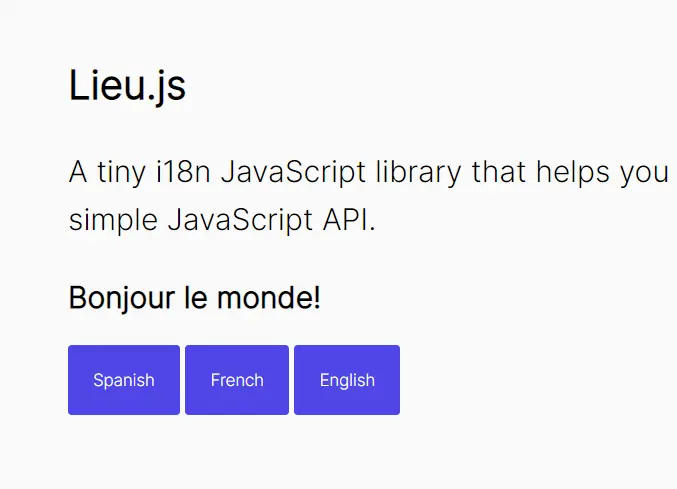This screenshot has height=489, width=677.
Task: Select the French language button
Action: tap(237, 380)
